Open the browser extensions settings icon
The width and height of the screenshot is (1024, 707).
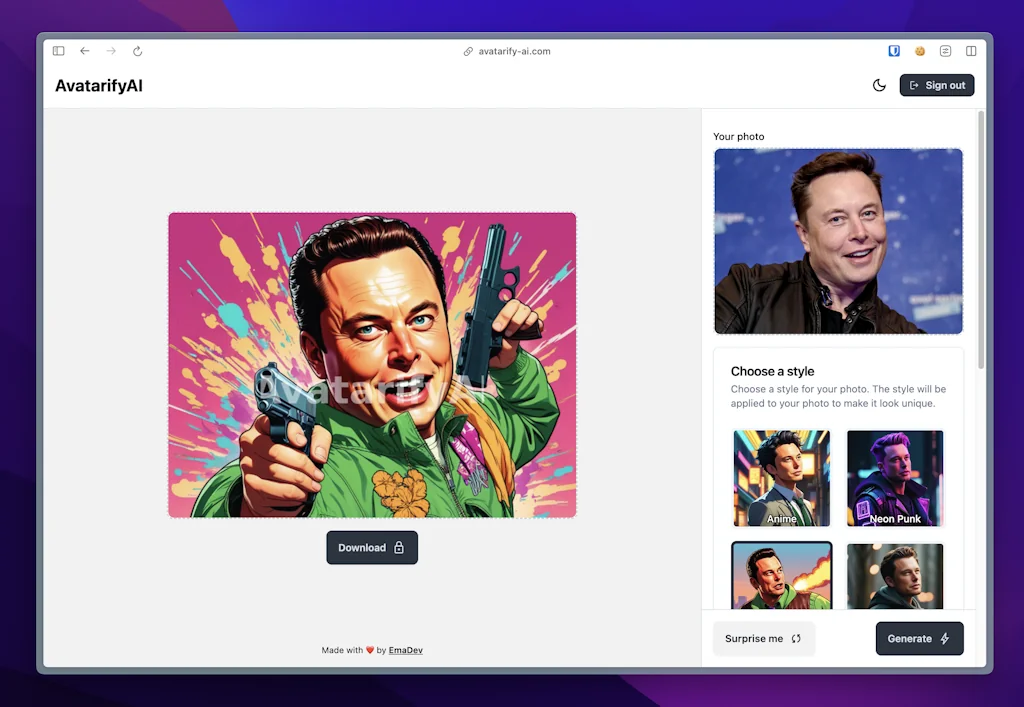coord(945,51)
